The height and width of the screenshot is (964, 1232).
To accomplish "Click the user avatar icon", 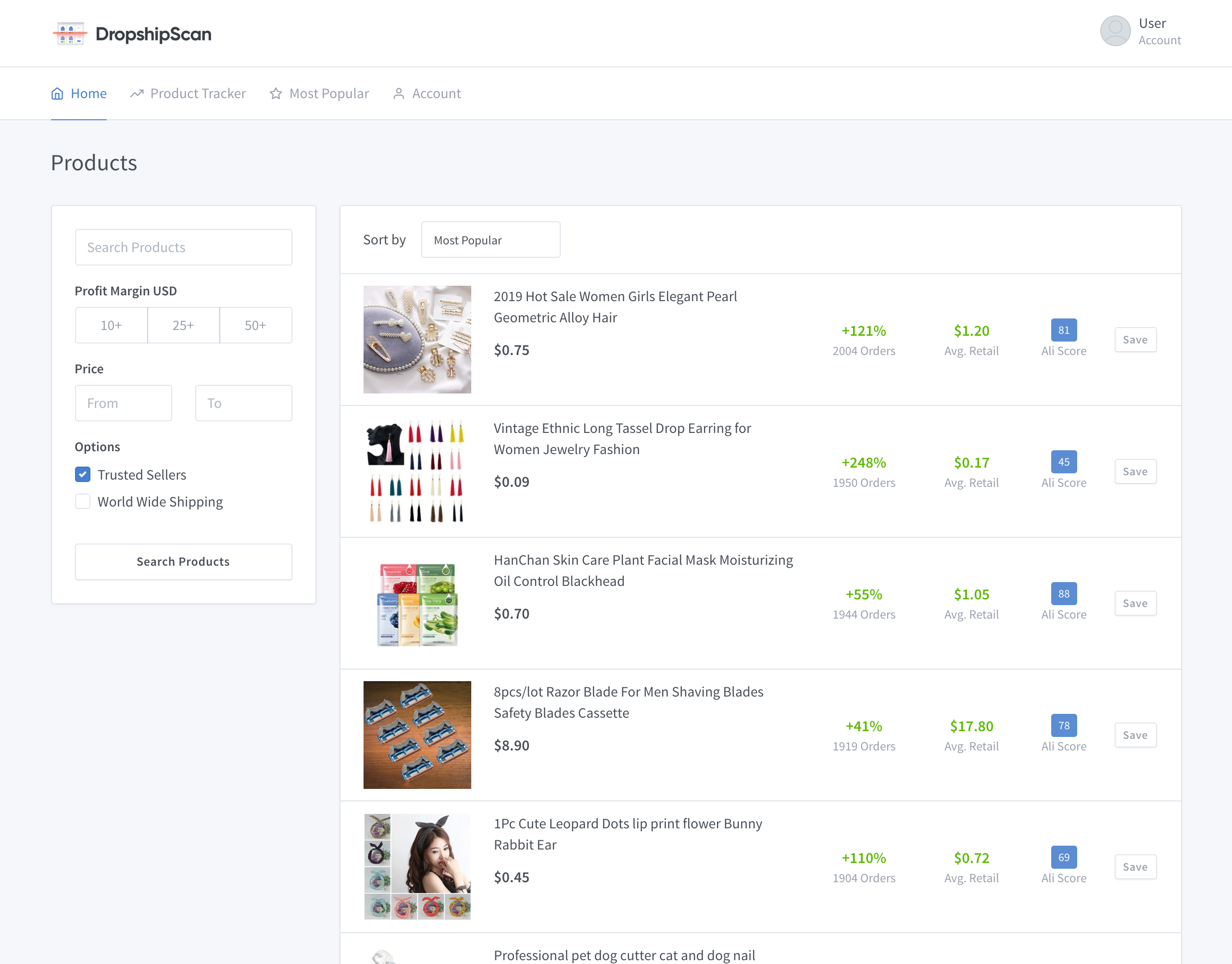I will (1115, 31).
